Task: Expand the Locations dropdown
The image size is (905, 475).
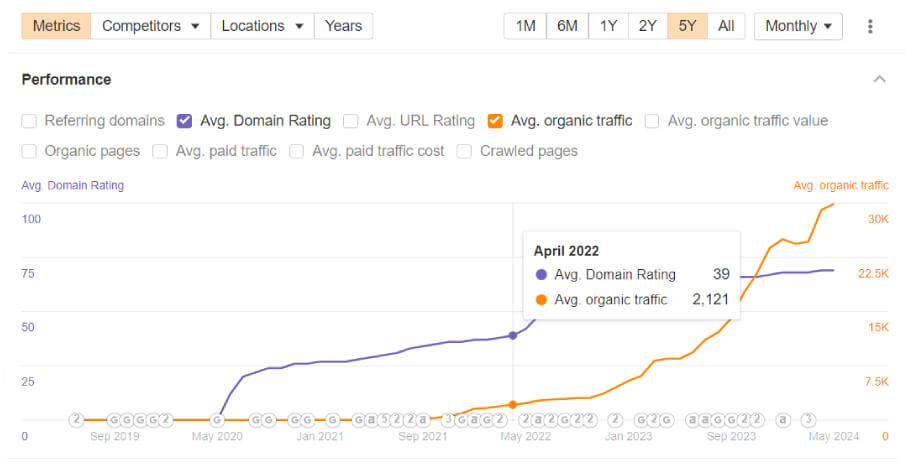Action: point(262,26)
